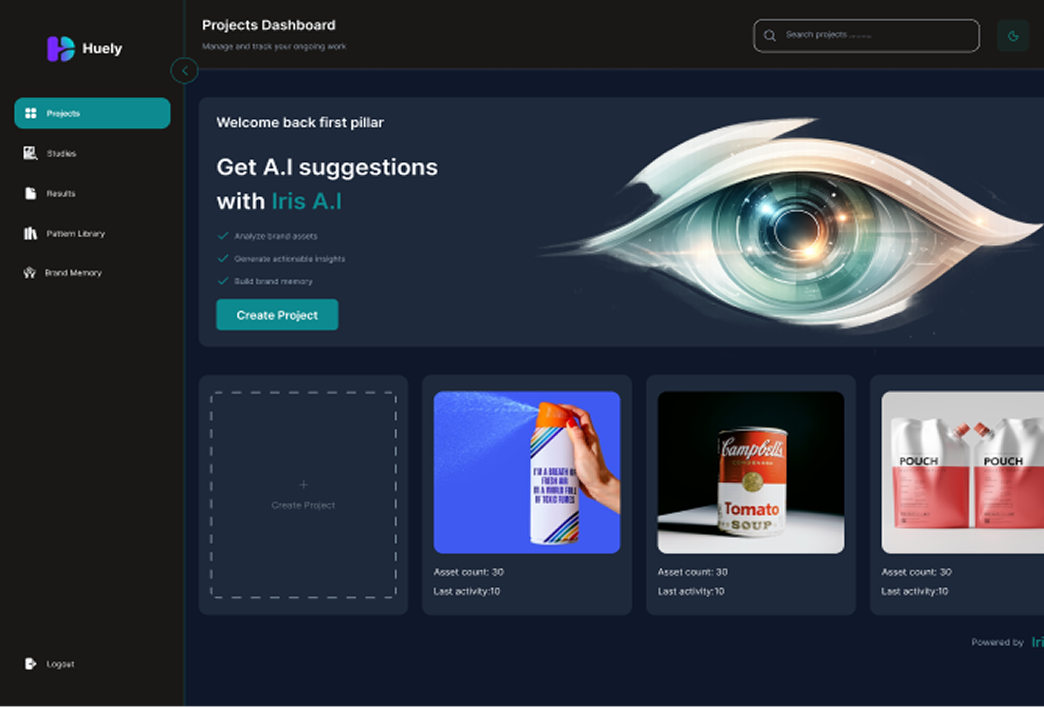Click the Analyze brand assets checkmark
1044x708 pixels.
223,236
